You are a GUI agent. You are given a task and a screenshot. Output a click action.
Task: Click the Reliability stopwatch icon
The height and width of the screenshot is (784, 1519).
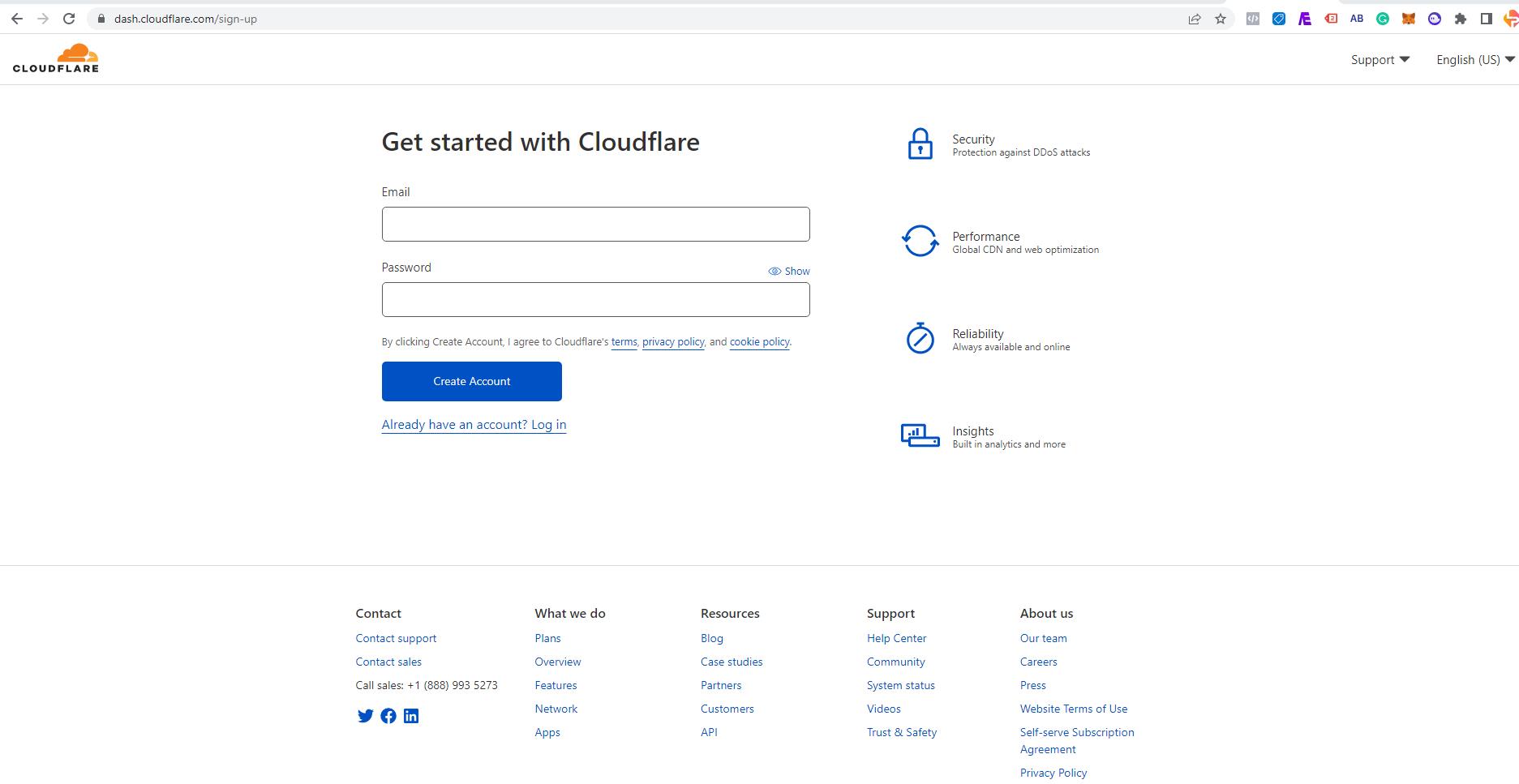[x=920, y=338]
